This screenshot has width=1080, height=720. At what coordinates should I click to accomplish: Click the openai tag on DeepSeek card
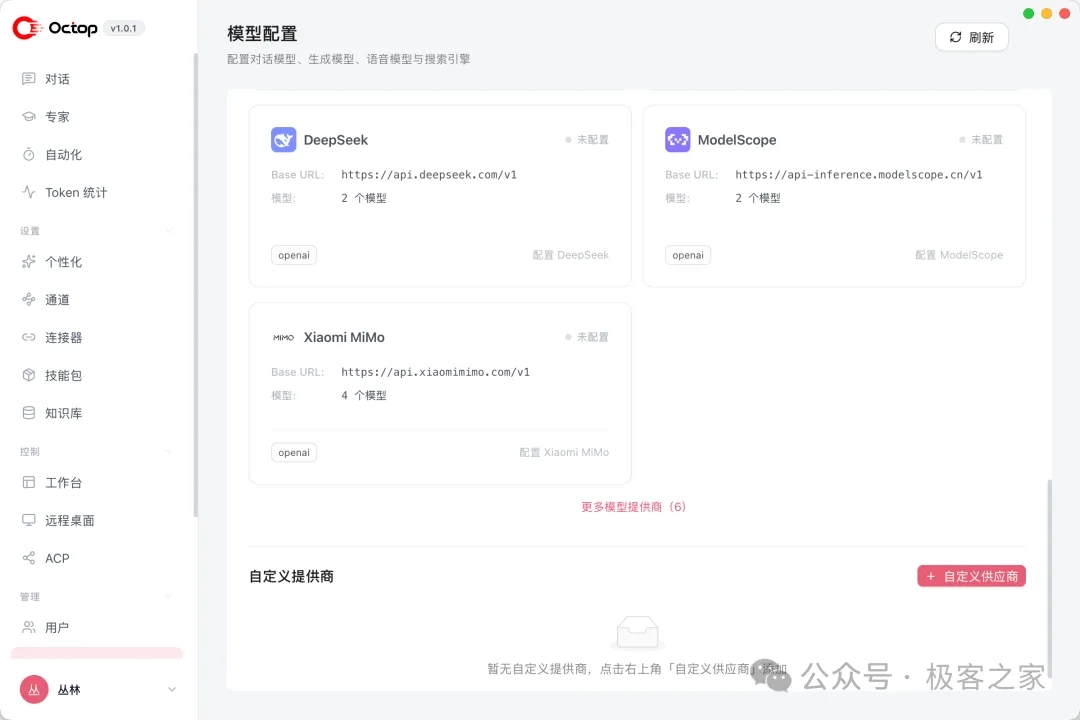[x=294, y=255]
